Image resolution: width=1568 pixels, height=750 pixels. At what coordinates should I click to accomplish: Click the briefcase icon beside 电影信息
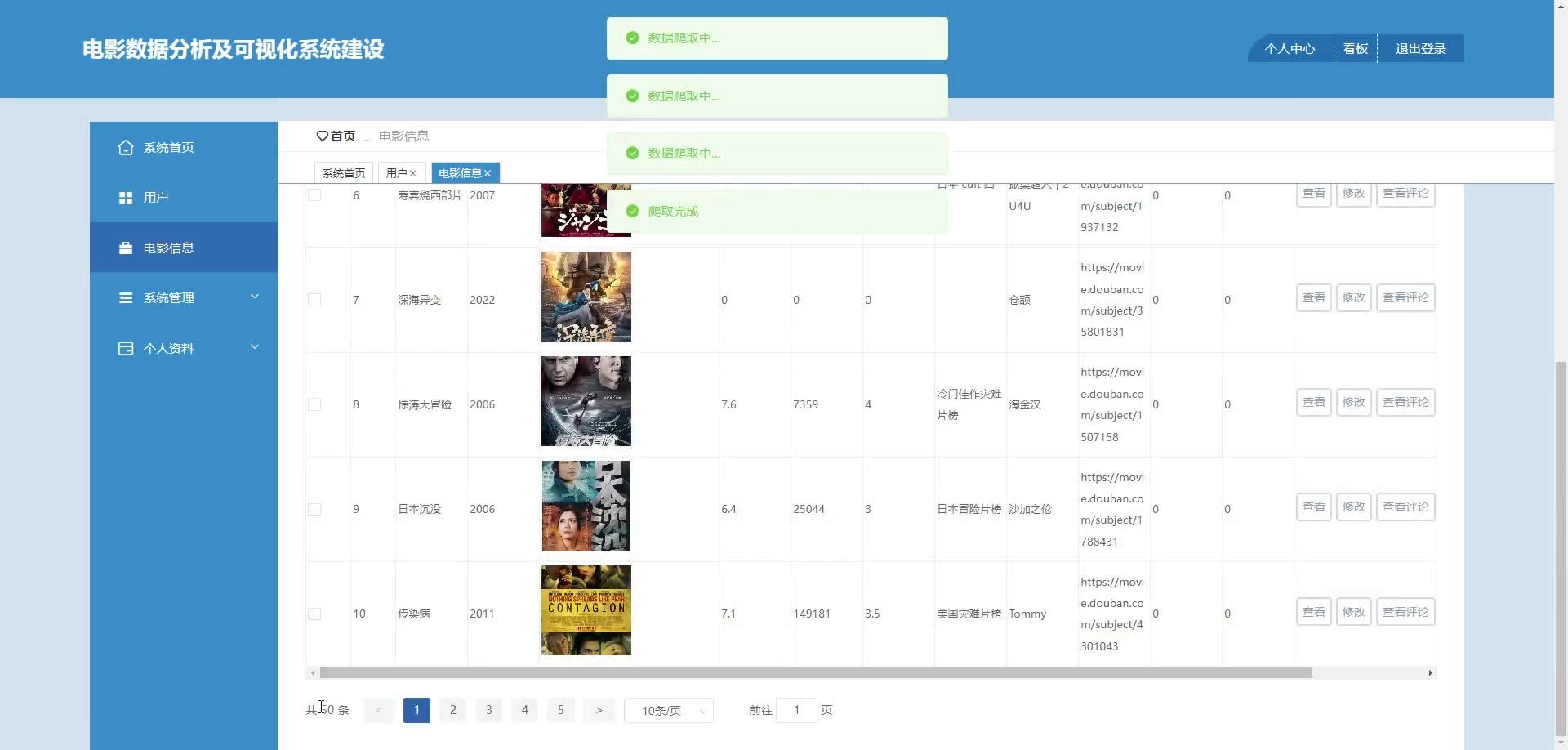126,248
